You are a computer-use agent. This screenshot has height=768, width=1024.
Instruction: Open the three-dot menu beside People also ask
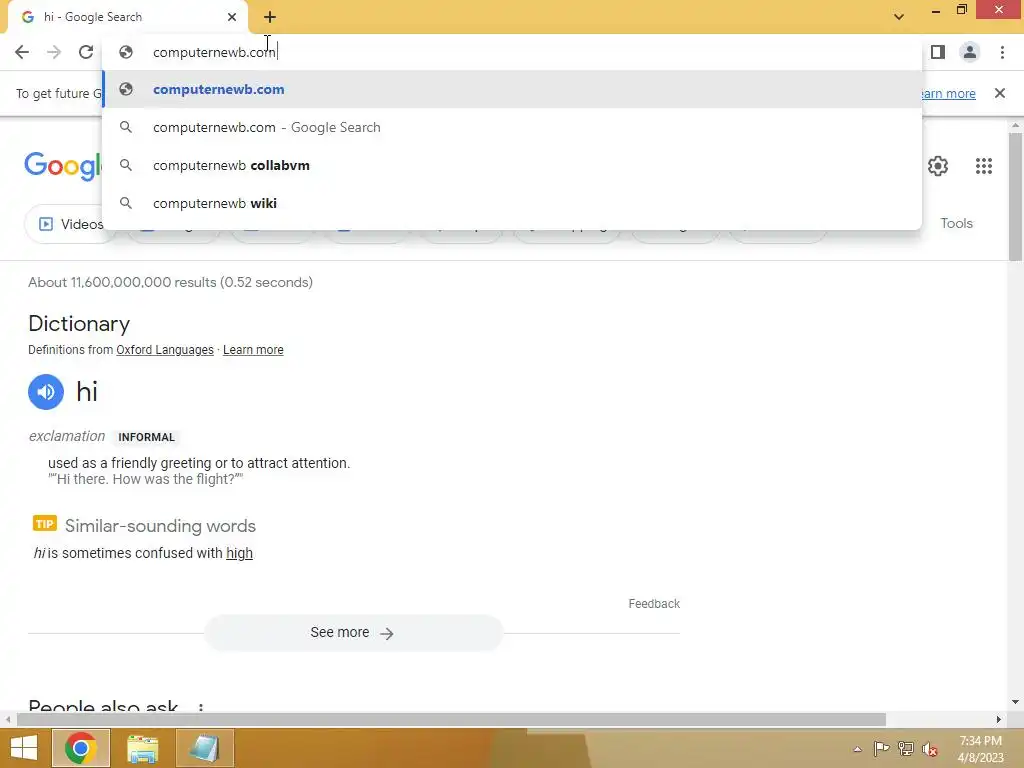coord(200,708)
